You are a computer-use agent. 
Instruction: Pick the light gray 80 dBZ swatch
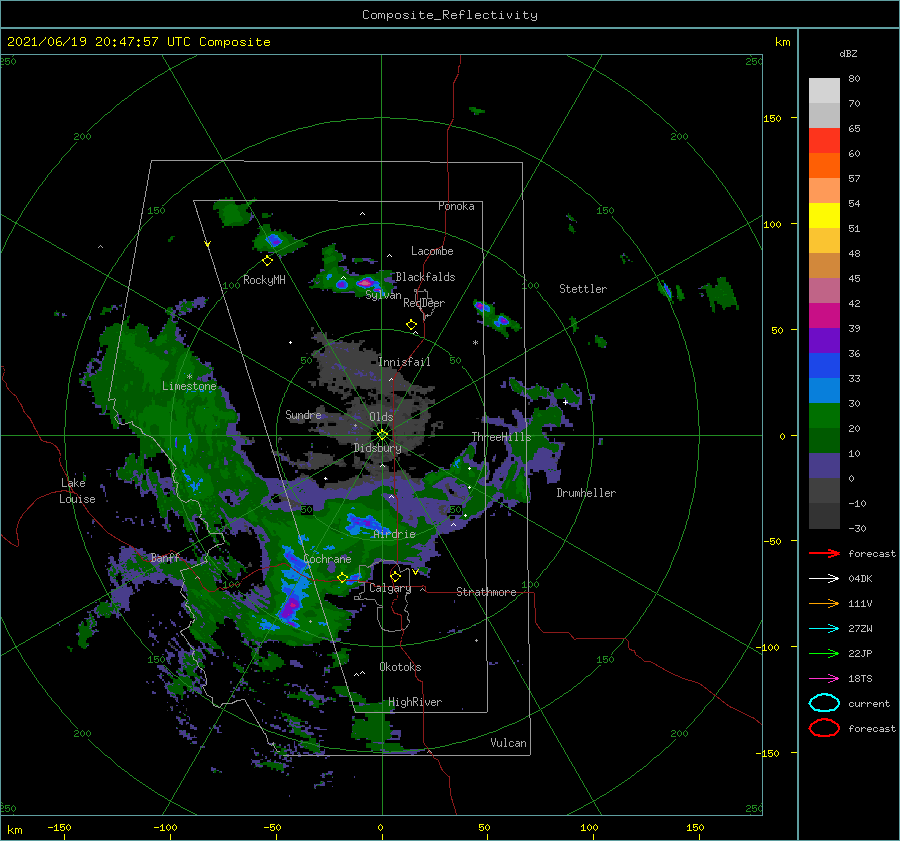824,90
